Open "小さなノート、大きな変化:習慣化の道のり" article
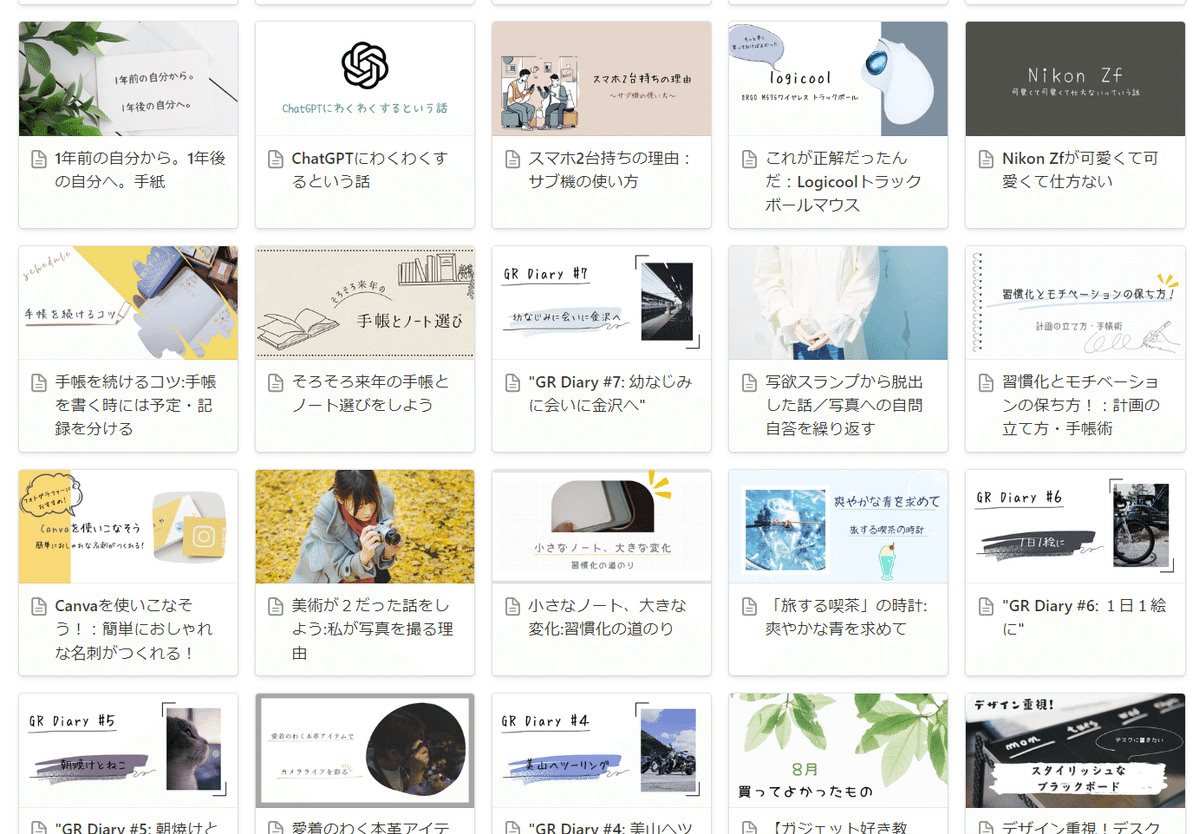This screenshot has width=1200, height=834. pos(608,618)
